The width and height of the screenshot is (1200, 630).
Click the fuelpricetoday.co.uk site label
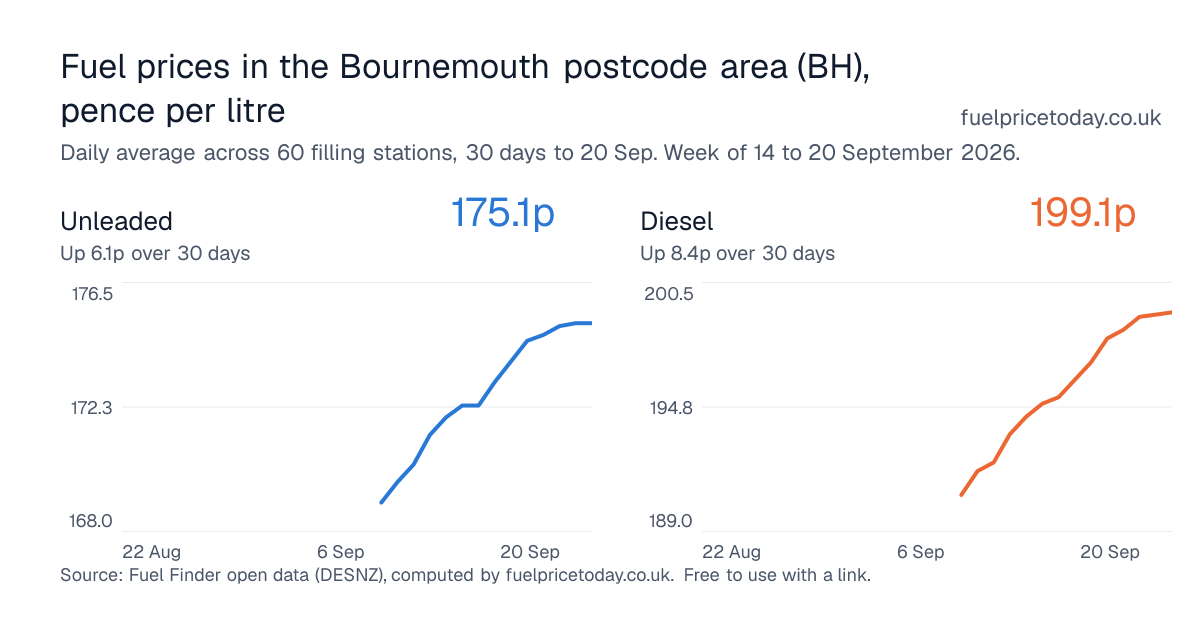coord(1060,118)
